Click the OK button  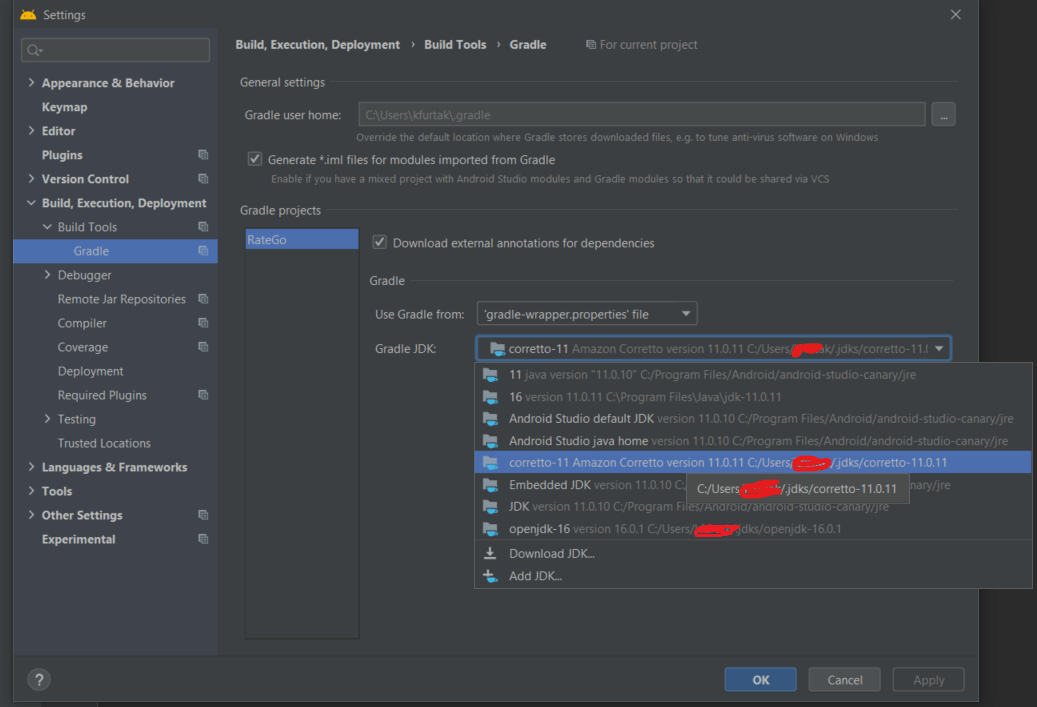(760, 680)
